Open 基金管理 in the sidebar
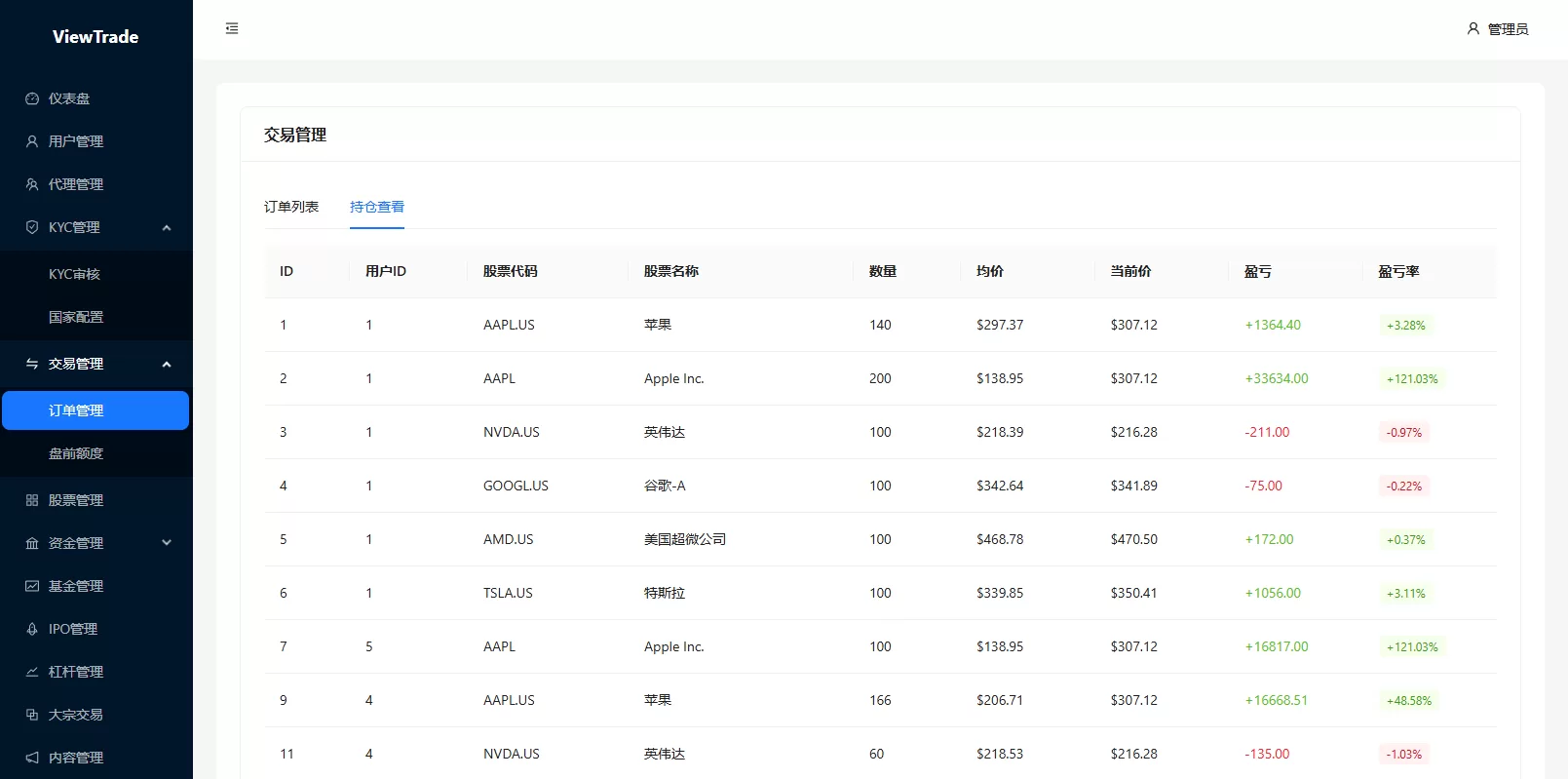The width and height of the screenshot is (1568, 779). pyautogui.click(x=96, y=586)
